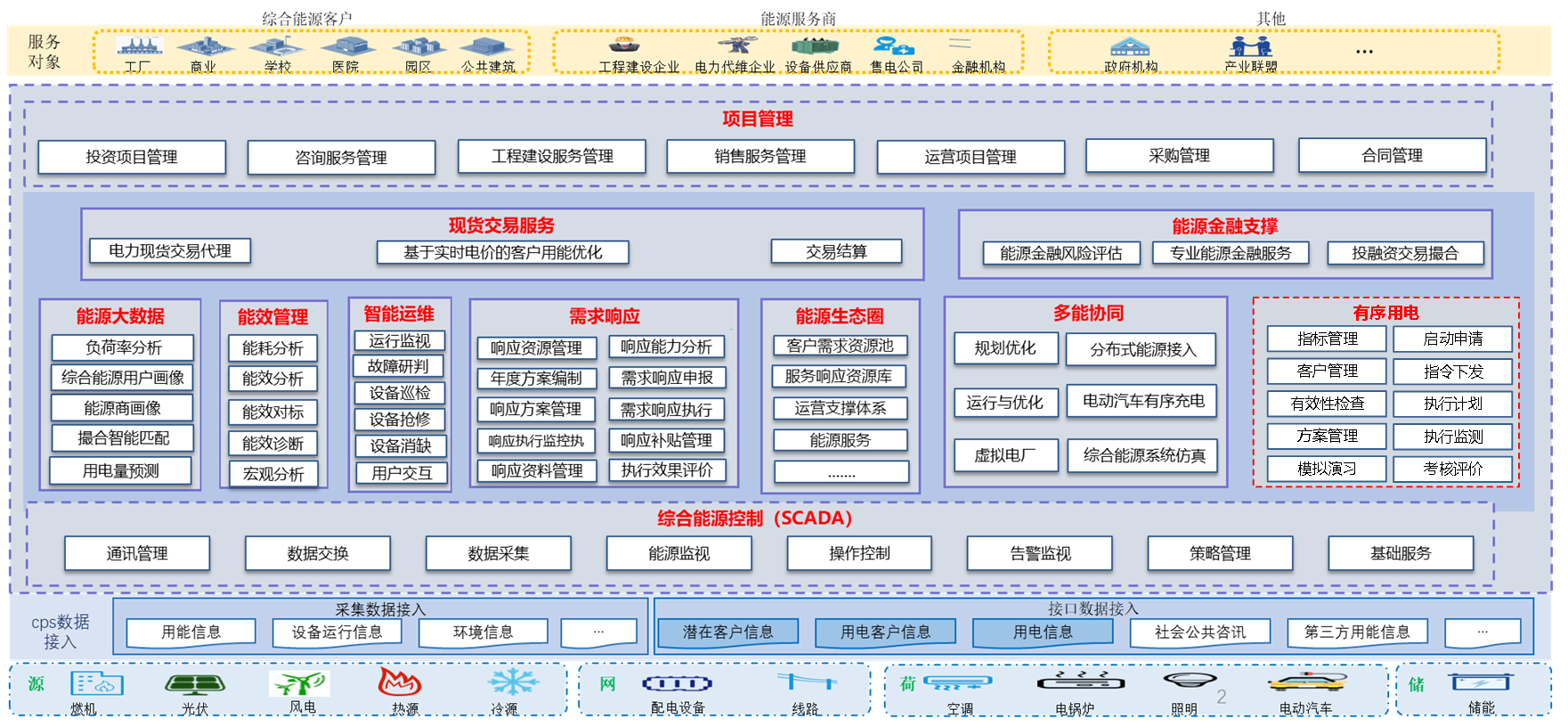Open the 运营项目管理 box
Viewport: 1568px width, 727px height.
(971, 158)
